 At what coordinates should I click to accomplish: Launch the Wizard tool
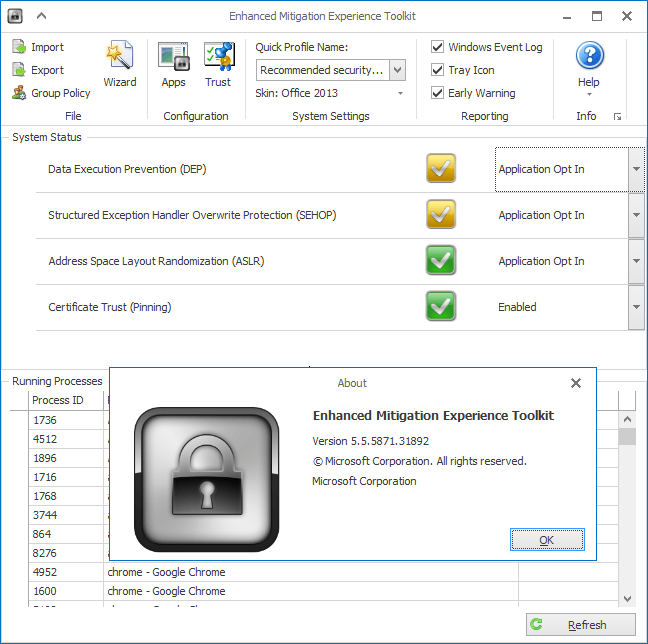pos(120,64)
